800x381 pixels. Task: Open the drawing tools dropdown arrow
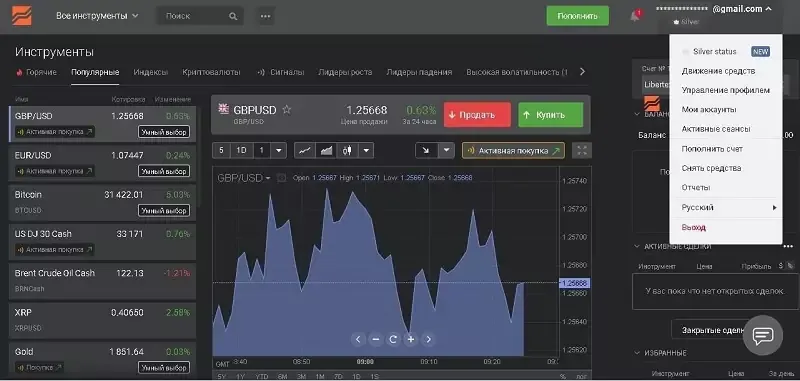tap(446, 150)
